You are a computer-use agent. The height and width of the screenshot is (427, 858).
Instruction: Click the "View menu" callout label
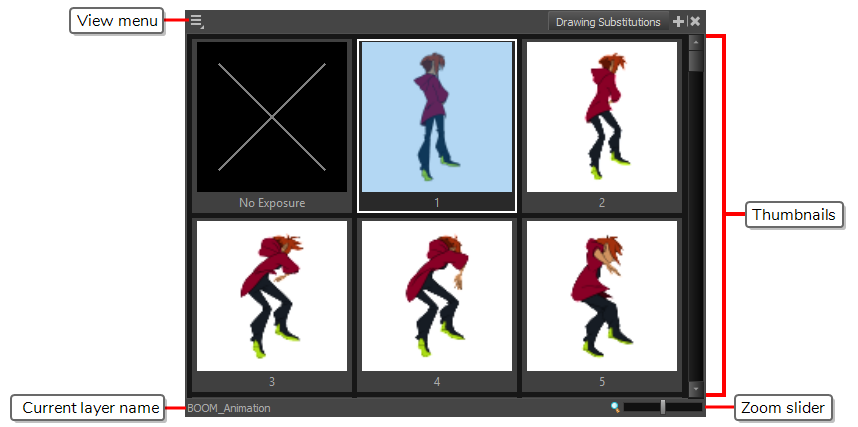[x=117, y=21]
